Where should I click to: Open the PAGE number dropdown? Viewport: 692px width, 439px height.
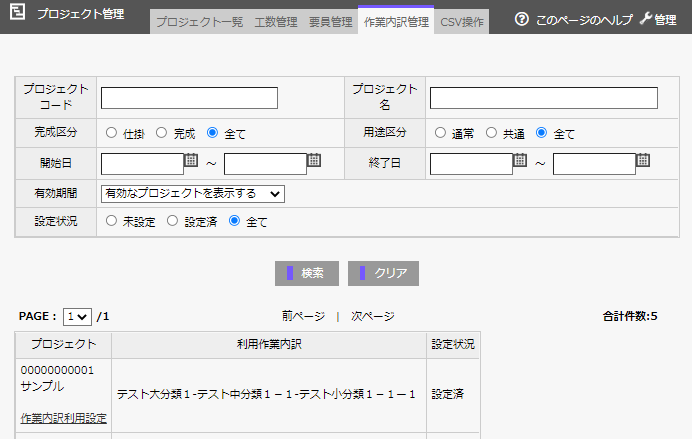click(77, 316)
